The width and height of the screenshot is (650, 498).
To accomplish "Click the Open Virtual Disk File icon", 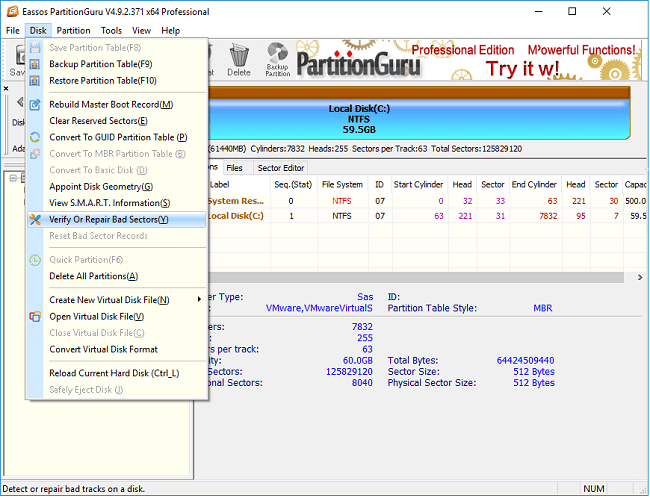I will pos(35,317).
